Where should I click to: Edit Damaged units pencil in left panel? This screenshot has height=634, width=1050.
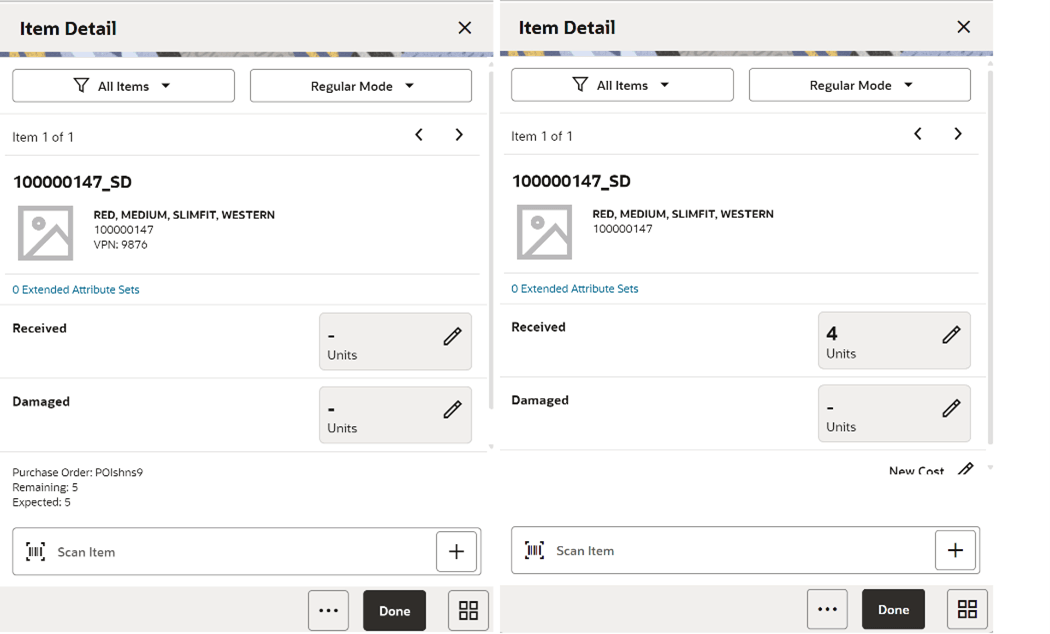(x=453, y=409)
